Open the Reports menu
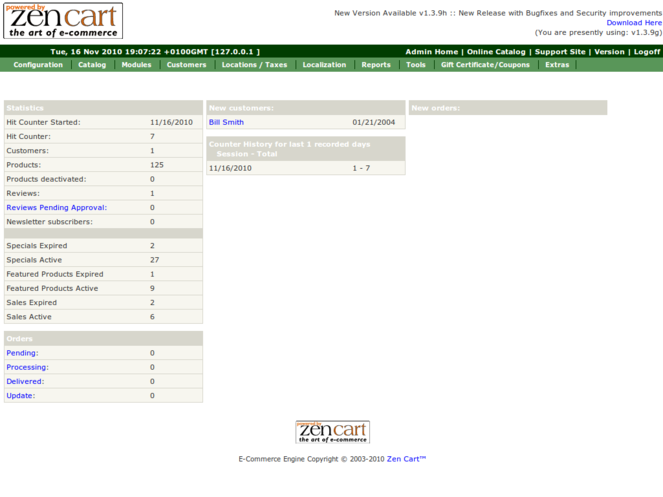This screenshot has width=663, height=497. (x=376, y=65)
